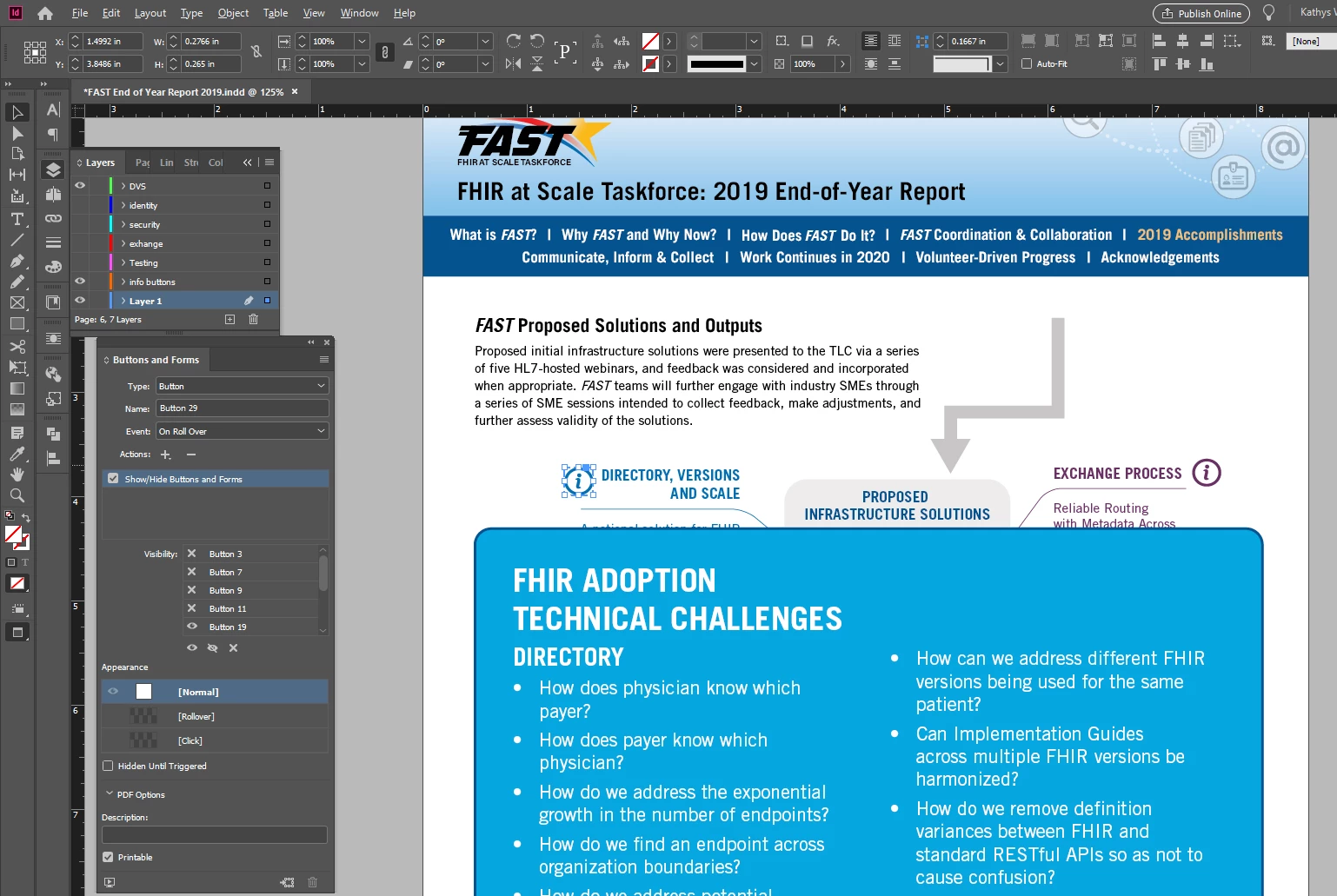Select the Free Transform tool
Image resolution: width=1337 pixels, height=896 pixels.
click(17, 368)
